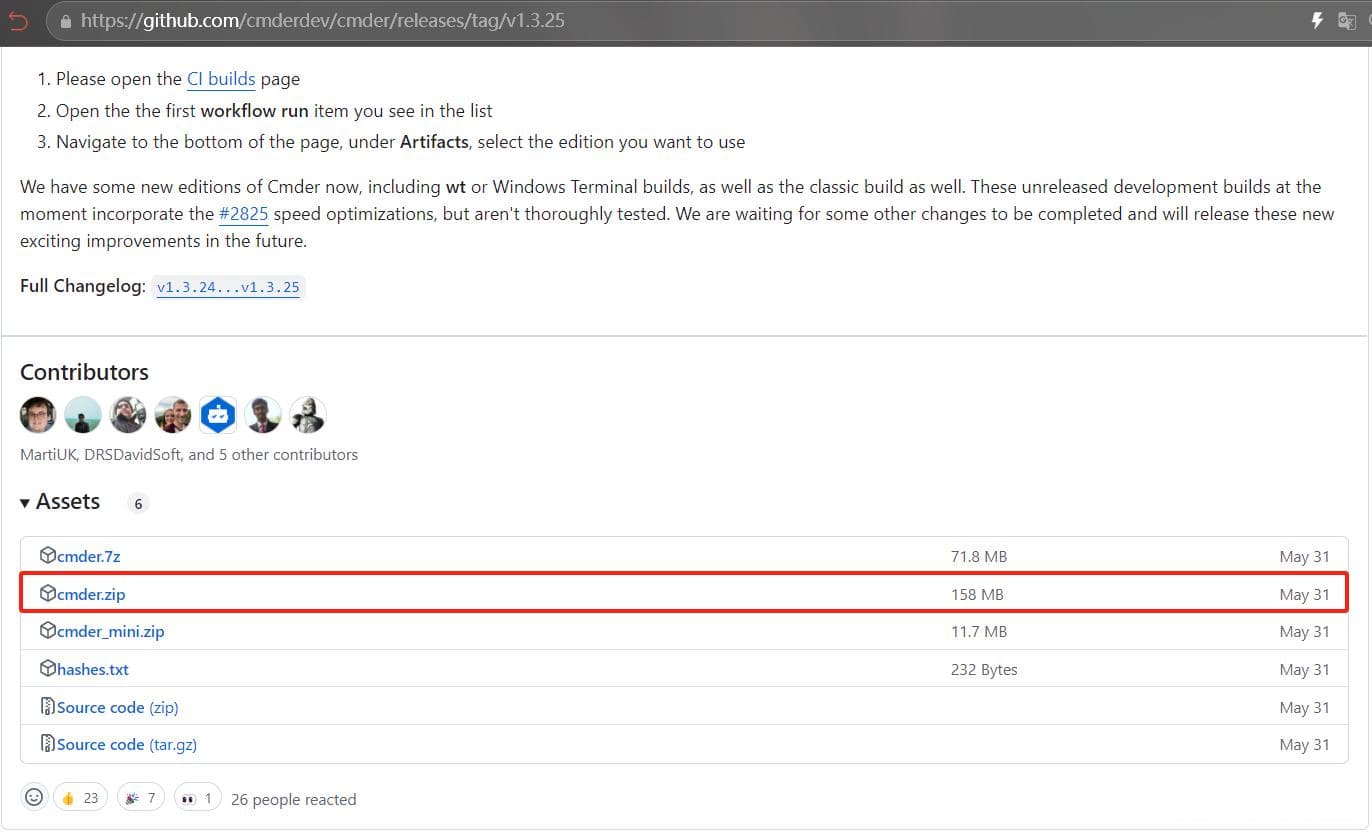This screenshot has width=1372, height=832.
Task: Click the '158 MB' size of cmder.zip
Action: pos(977,594)
